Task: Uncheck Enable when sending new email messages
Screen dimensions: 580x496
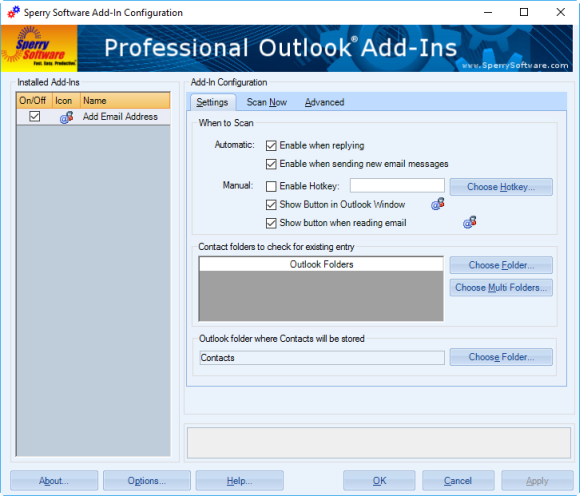Action: click(271, 164)
